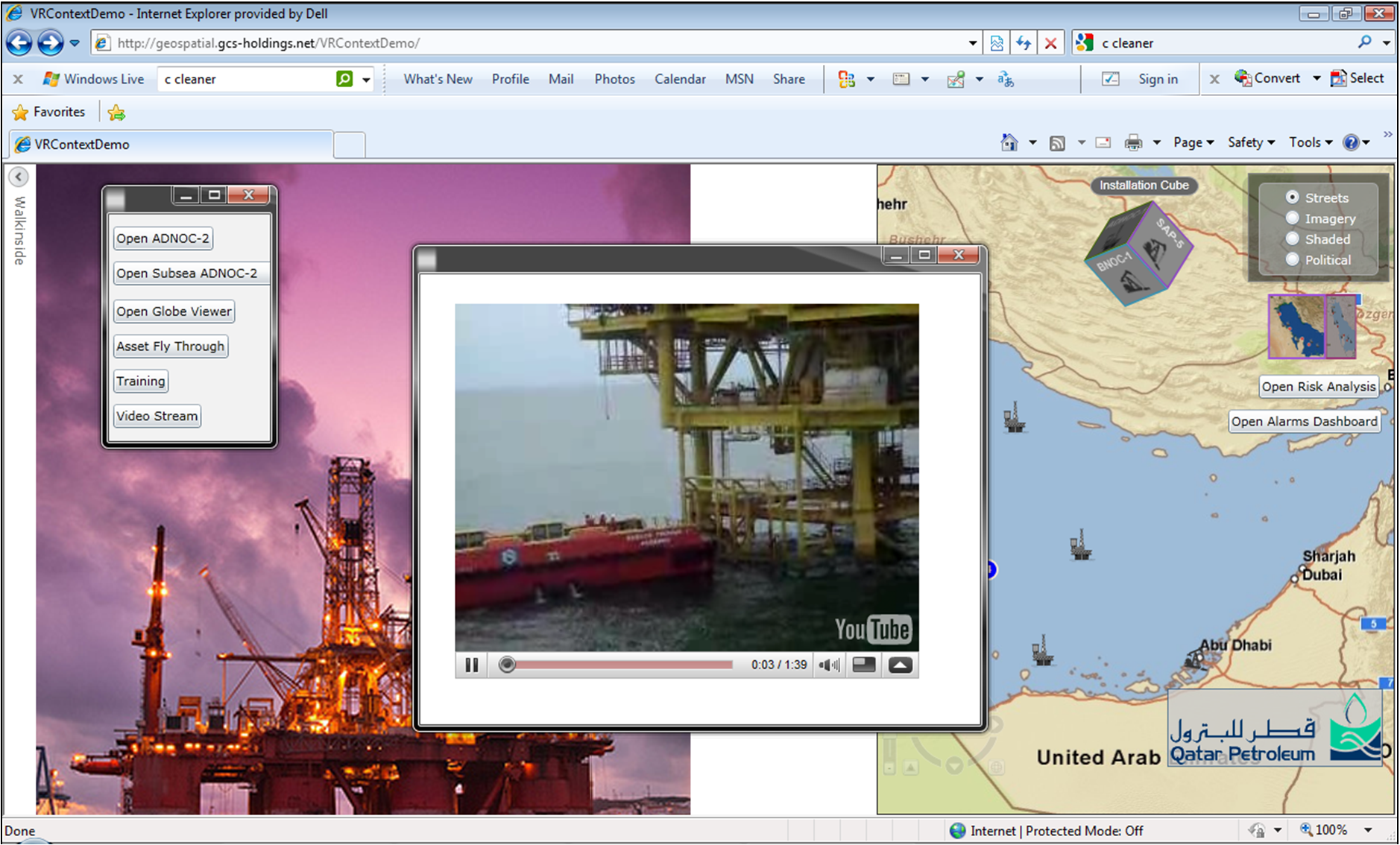Choose the Political map radio button
Image resolution: width=1400 pixels, height=845 pixels.
pyautogui.click(x=1293, y=260)
